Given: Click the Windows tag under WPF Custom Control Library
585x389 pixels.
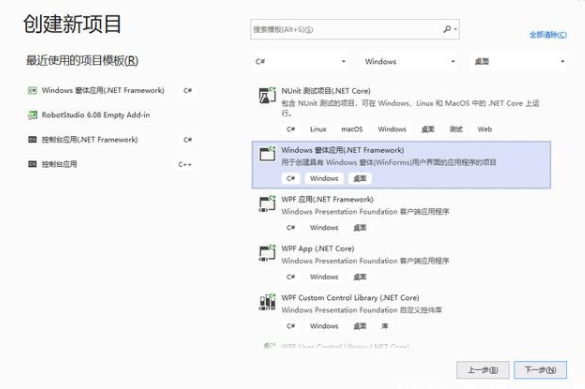Looking at the screenshot, I should (324, 326).
